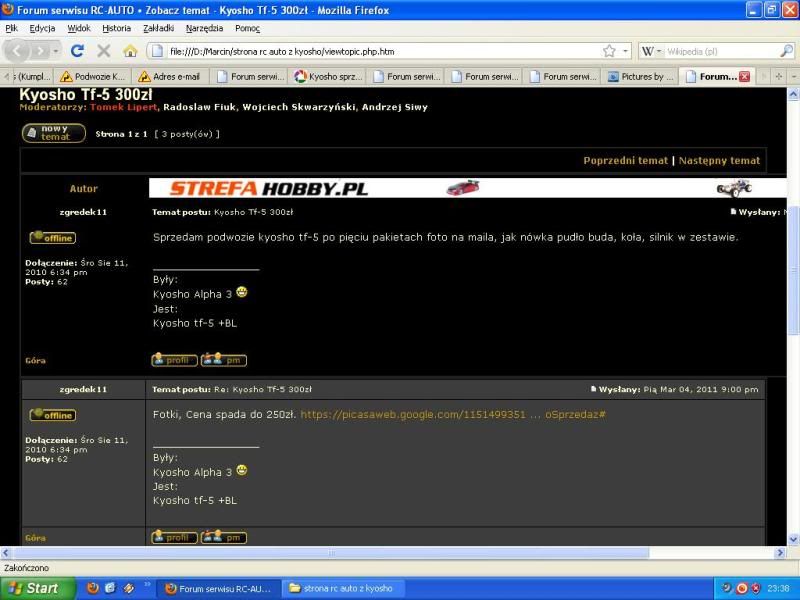This screenshot has height=600, width=800.
Task: Click the first post's 'pm' message button
Action: point(223,360)
